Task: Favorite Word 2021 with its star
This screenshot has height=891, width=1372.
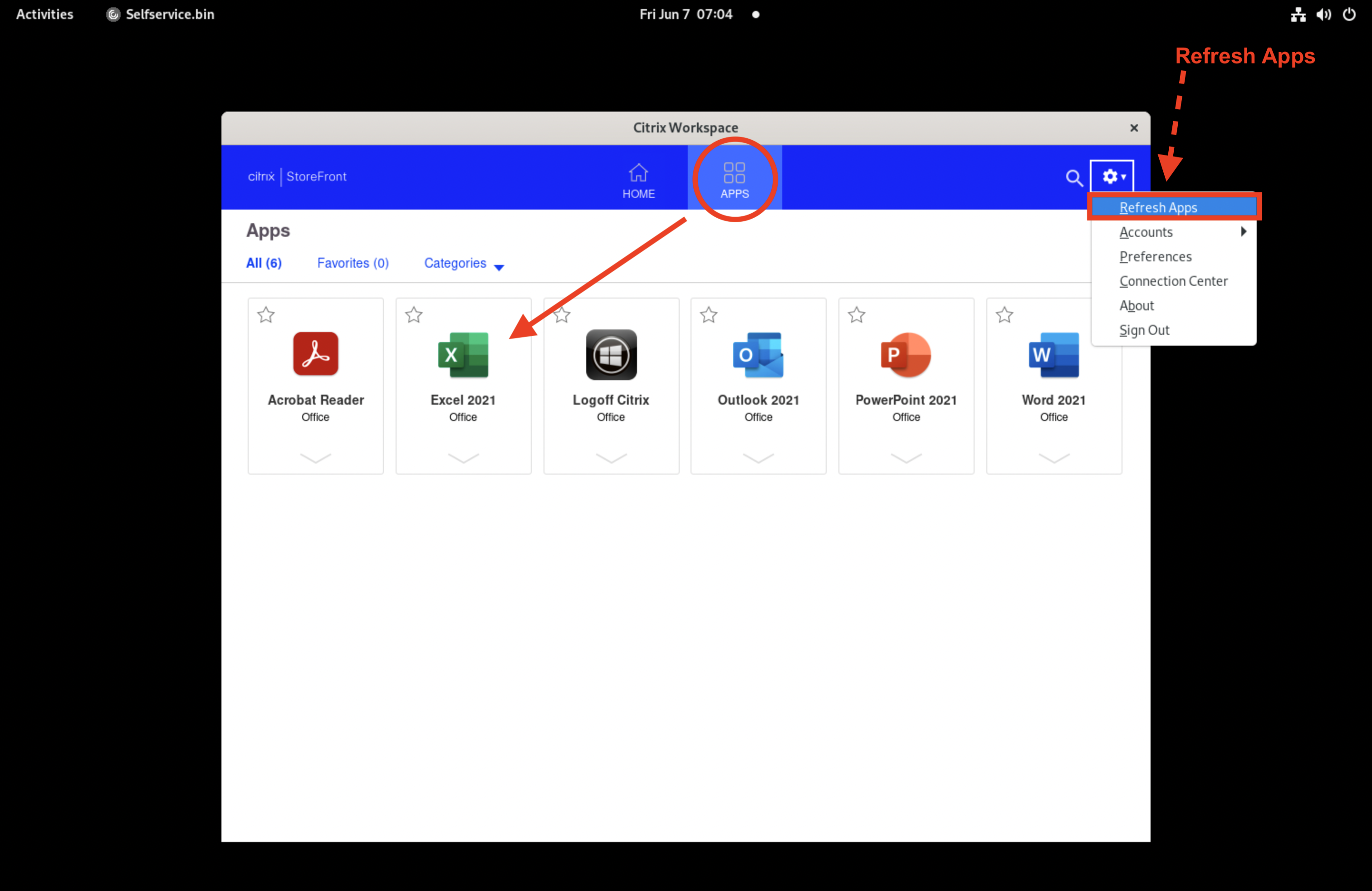Action: [1004, 315]
